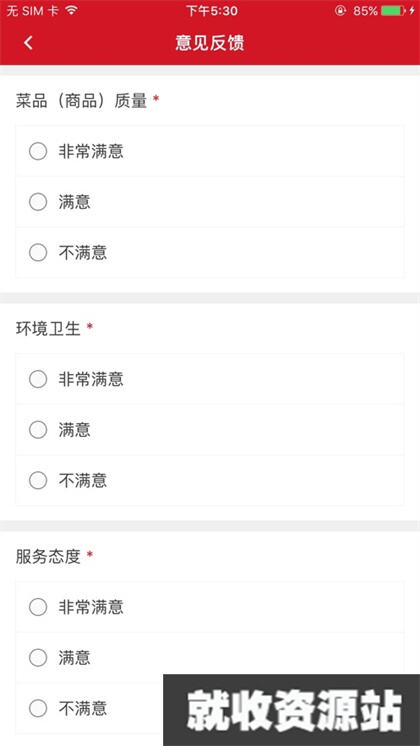This screenshot has width=420, height=746.
Task: Select 不满意 for 服务态度
Action: click(x=90, y=709)
